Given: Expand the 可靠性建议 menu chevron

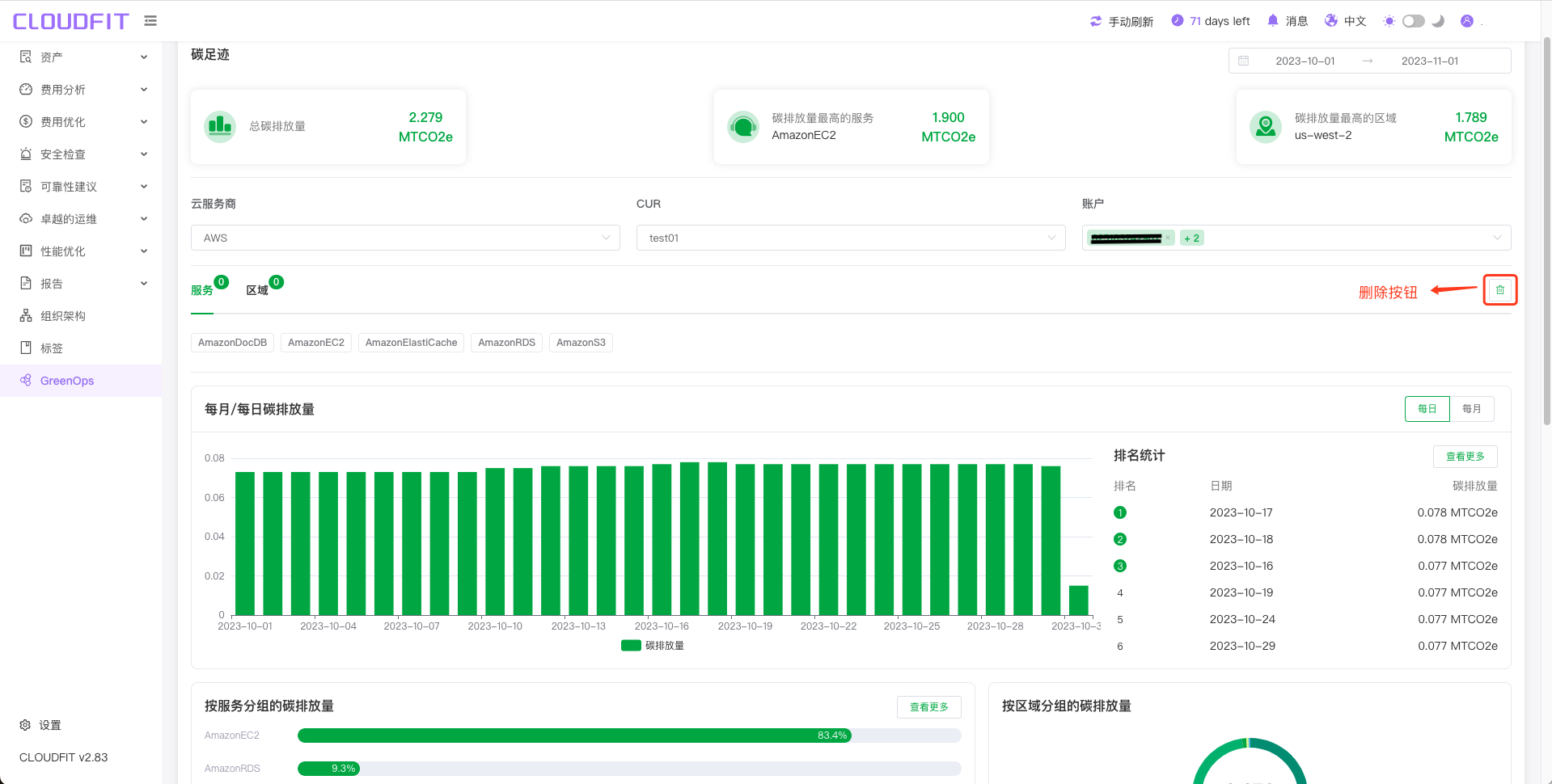Looking at the screenshot, I should (x=144, y=186).
